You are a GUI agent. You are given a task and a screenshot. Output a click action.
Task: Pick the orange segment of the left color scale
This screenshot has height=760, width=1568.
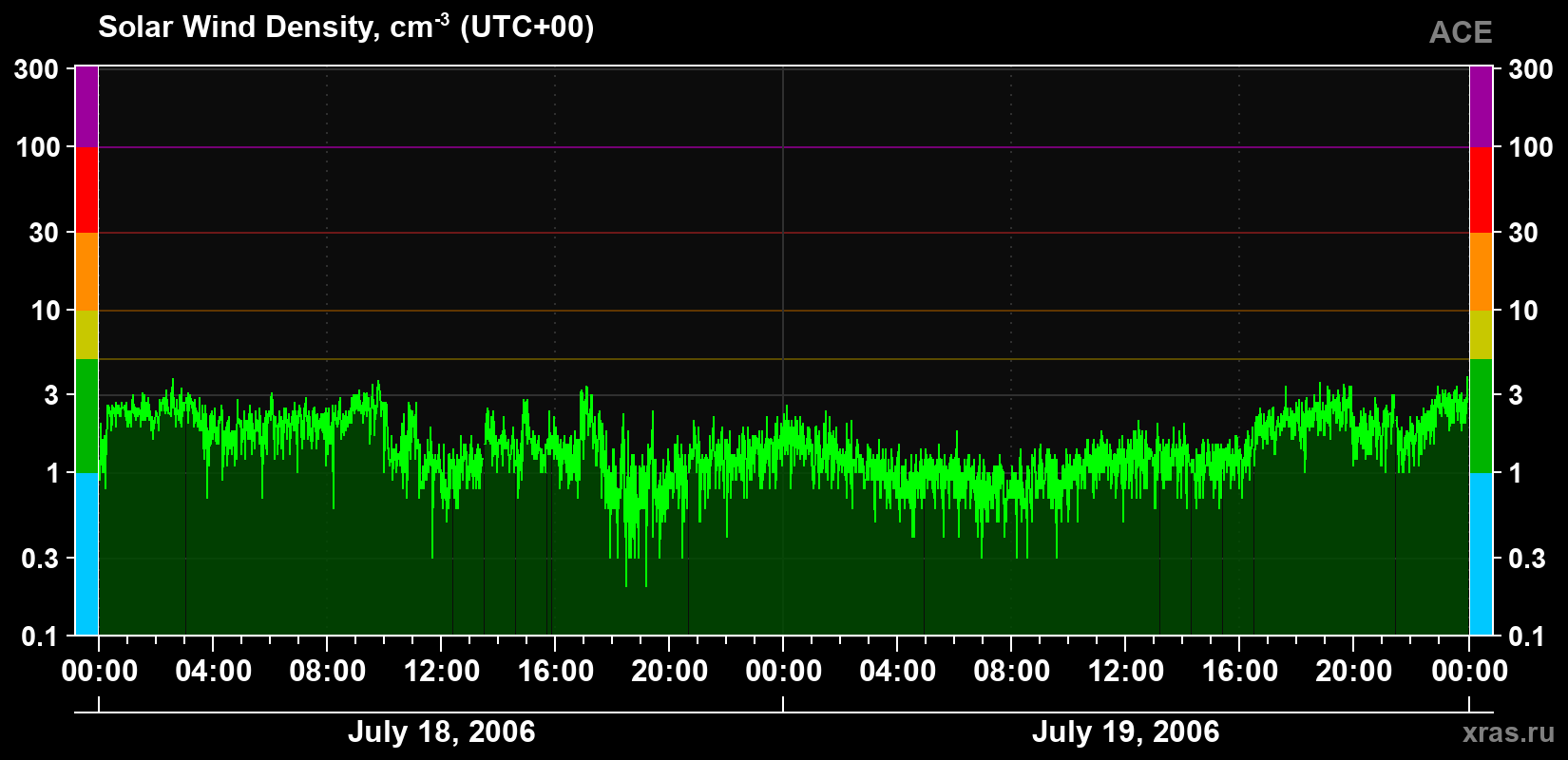click(x=86, y=272)
